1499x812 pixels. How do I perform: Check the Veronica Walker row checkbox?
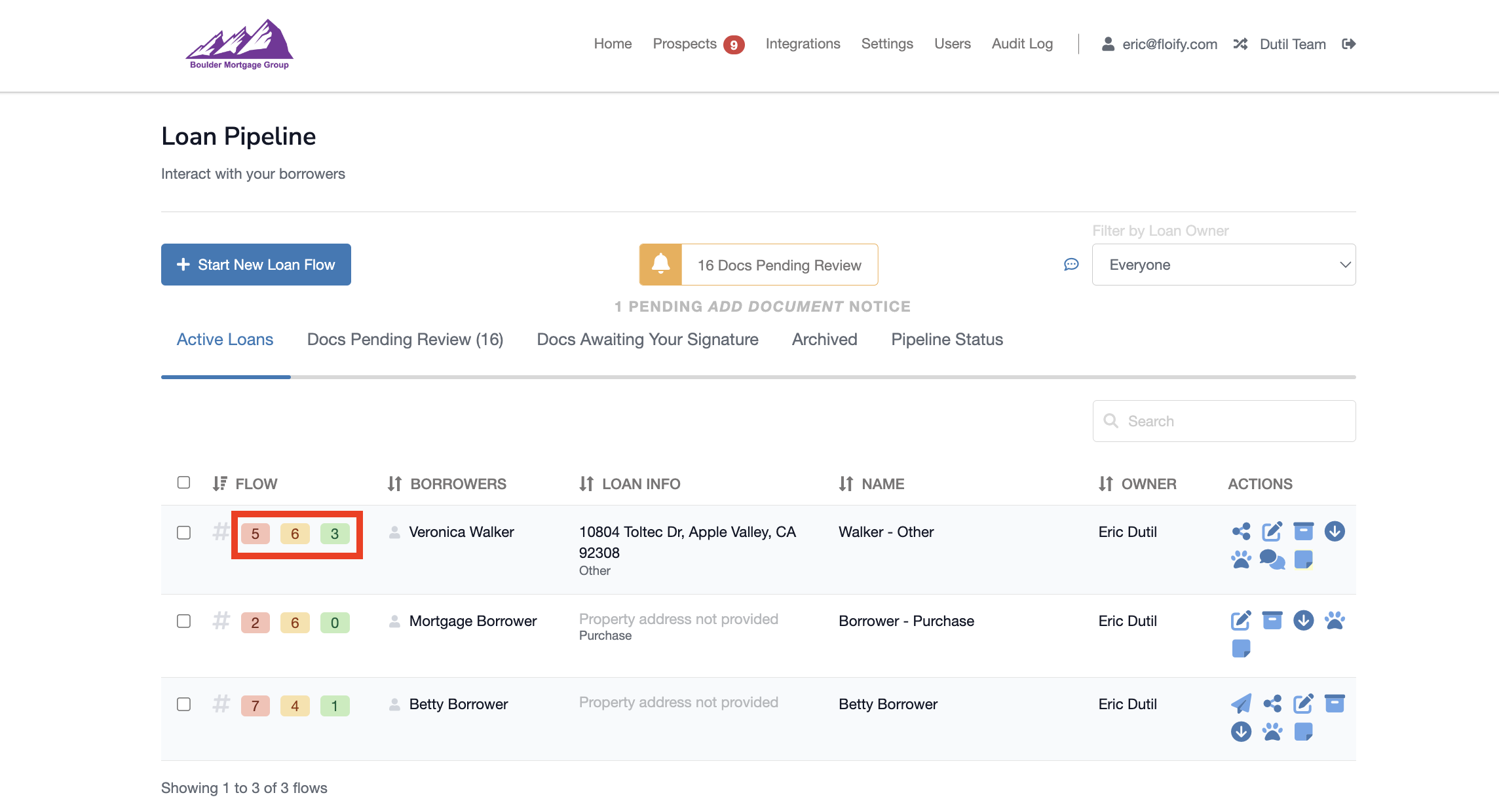tap(184, 532)
